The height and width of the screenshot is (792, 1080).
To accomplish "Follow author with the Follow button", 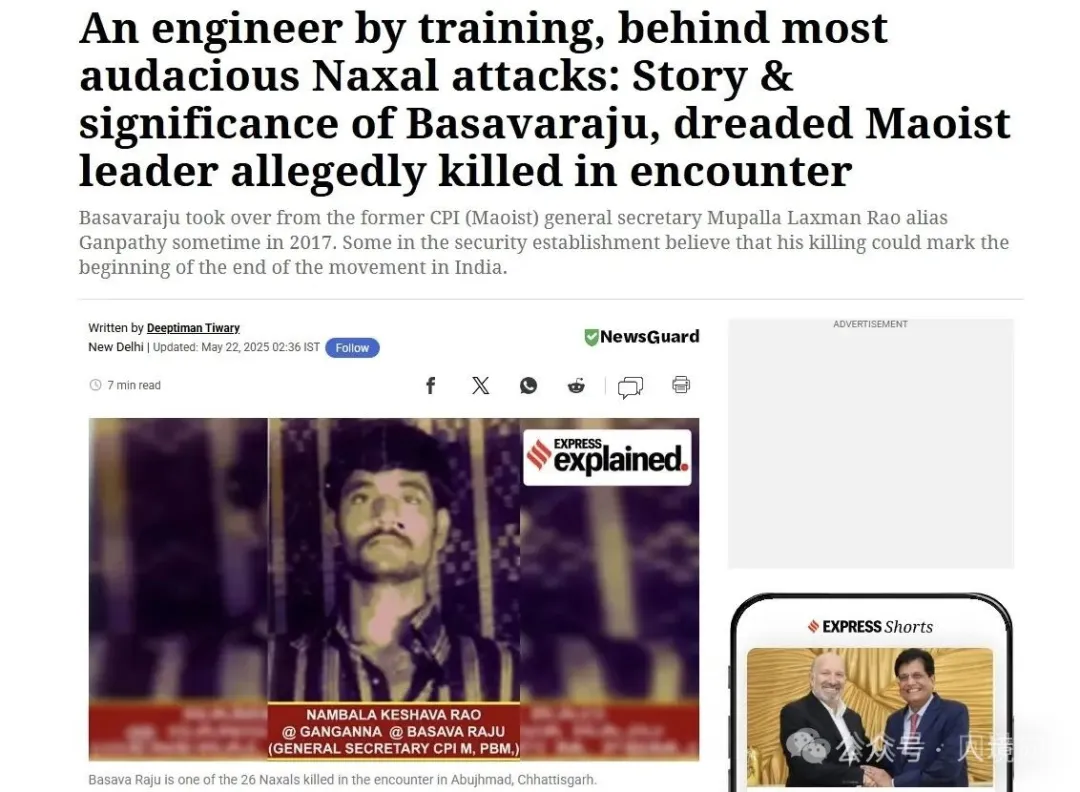I will [352, 348].
